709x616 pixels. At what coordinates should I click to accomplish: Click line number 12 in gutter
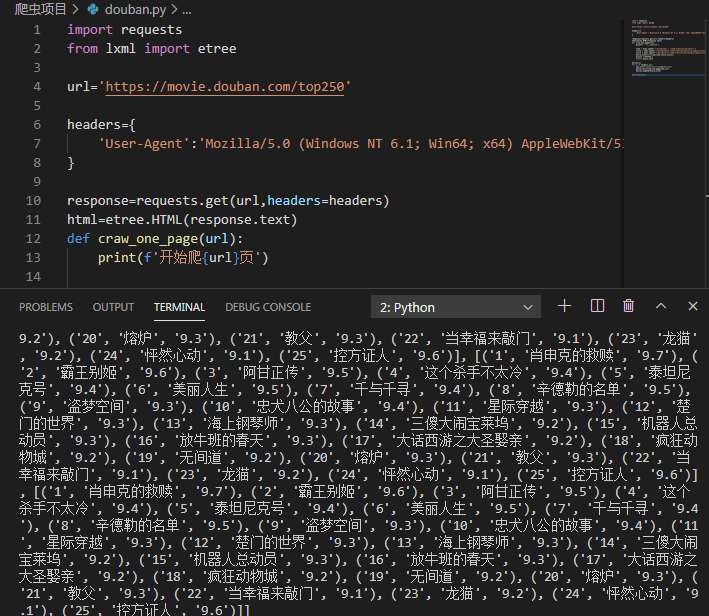click(33, 238)
